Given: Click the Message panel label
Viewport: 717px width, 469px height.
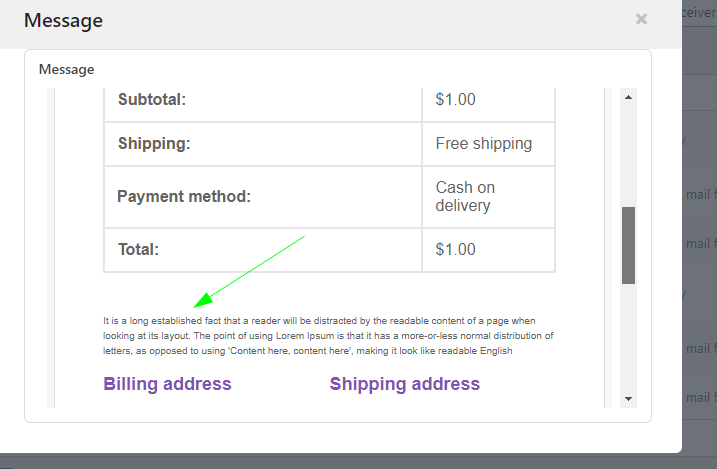Looking at the screenshot, I should [x=66, y=70].
